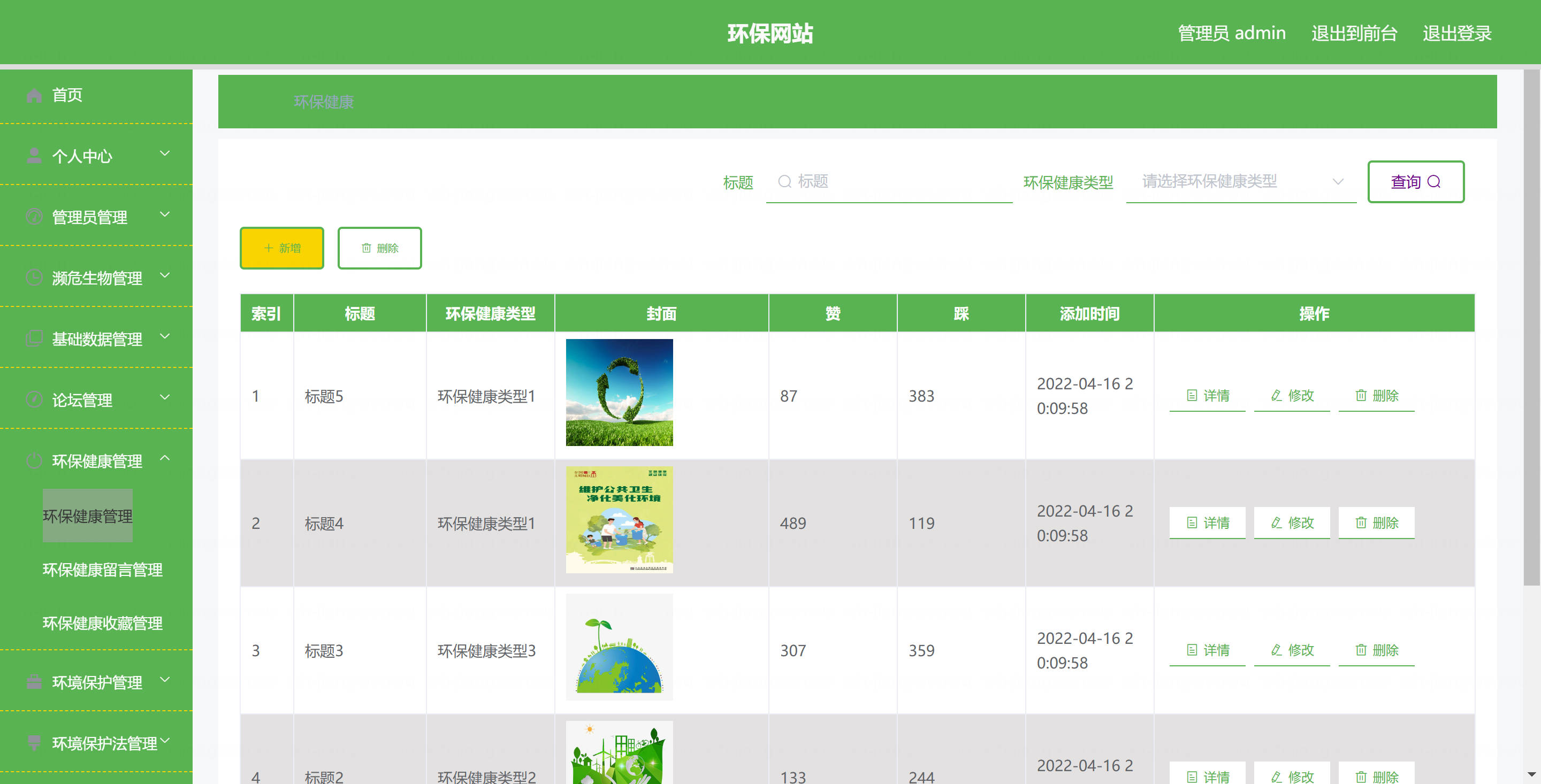
Task: Click 退出到前台 link in header
Action: pyautogui.click(x=1354, y=33)
